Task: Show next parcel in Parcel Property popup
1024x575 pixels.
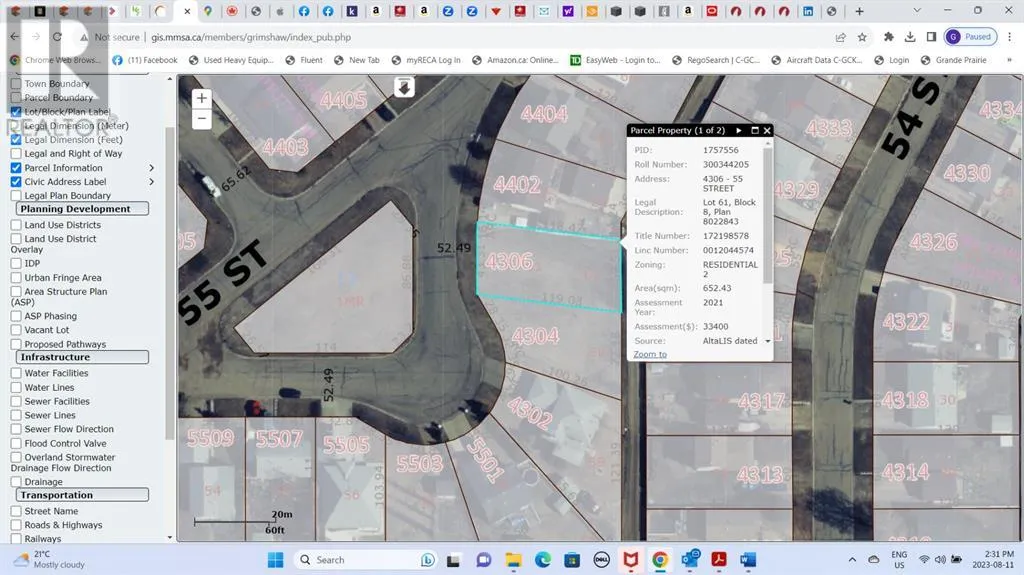Action: pos(738,131)
